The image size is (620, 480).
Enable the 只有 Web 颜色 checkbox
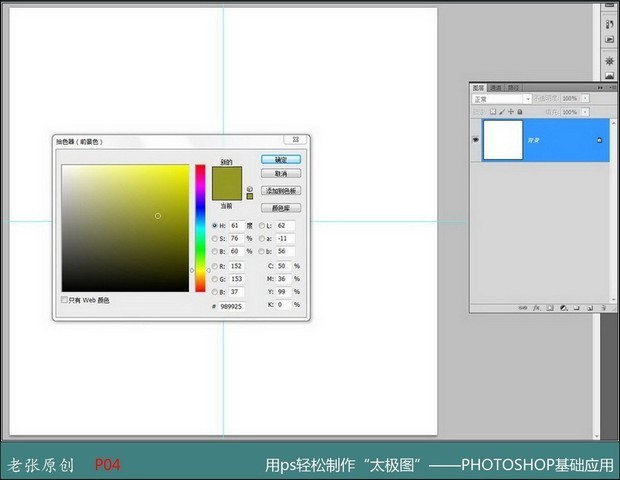(x=65, y=300)
